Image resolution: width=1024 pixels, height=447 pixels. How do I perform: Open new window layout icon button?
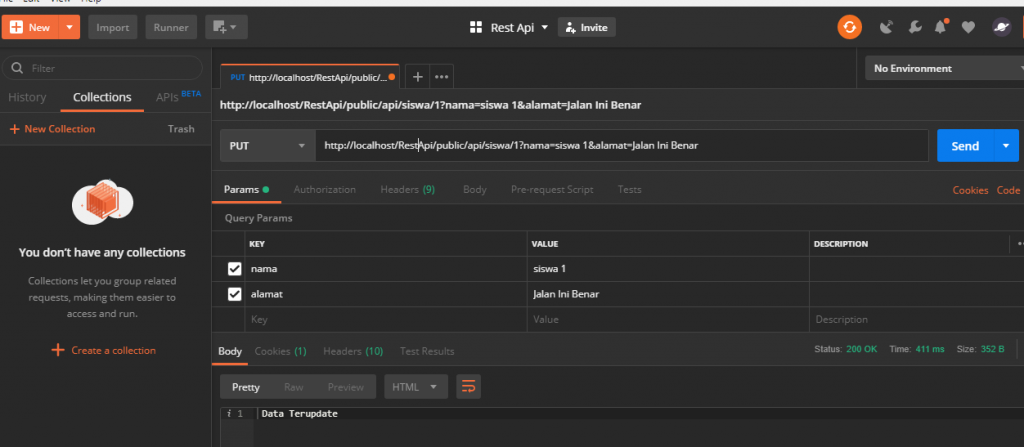227,27
